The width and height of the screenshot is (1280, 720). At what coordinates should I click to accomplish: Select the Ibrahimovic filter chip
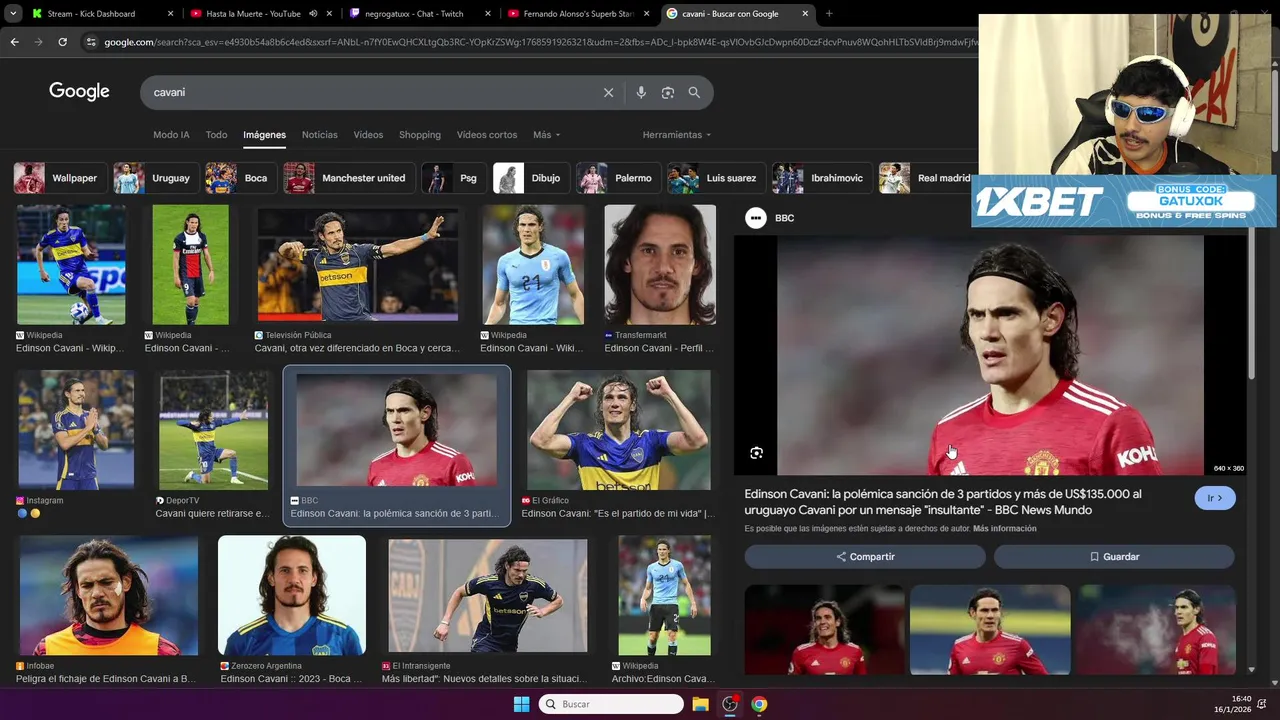pos(821,178)
